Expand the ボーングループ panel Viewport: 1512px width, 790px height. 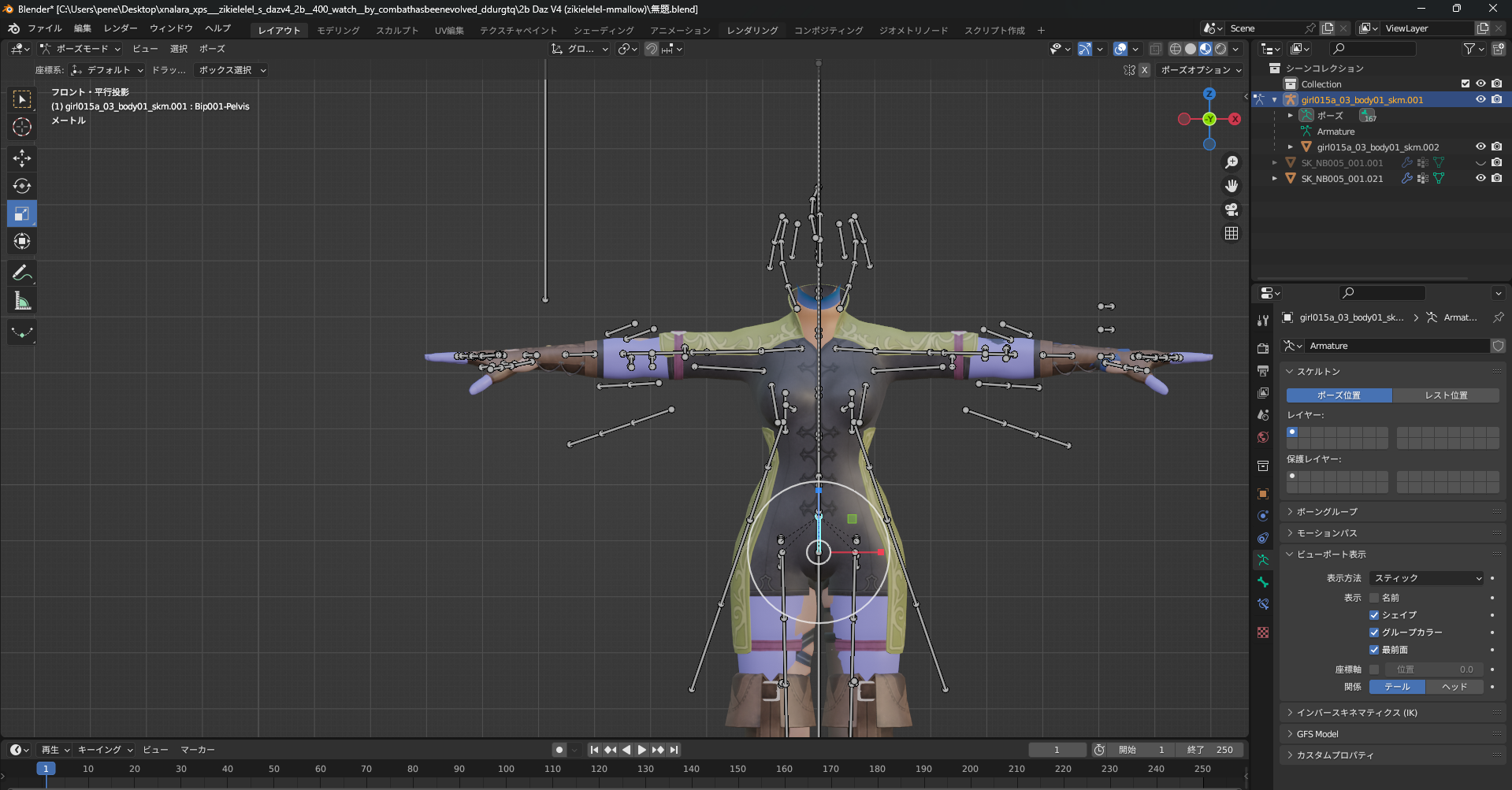(x=1328, y=512)
